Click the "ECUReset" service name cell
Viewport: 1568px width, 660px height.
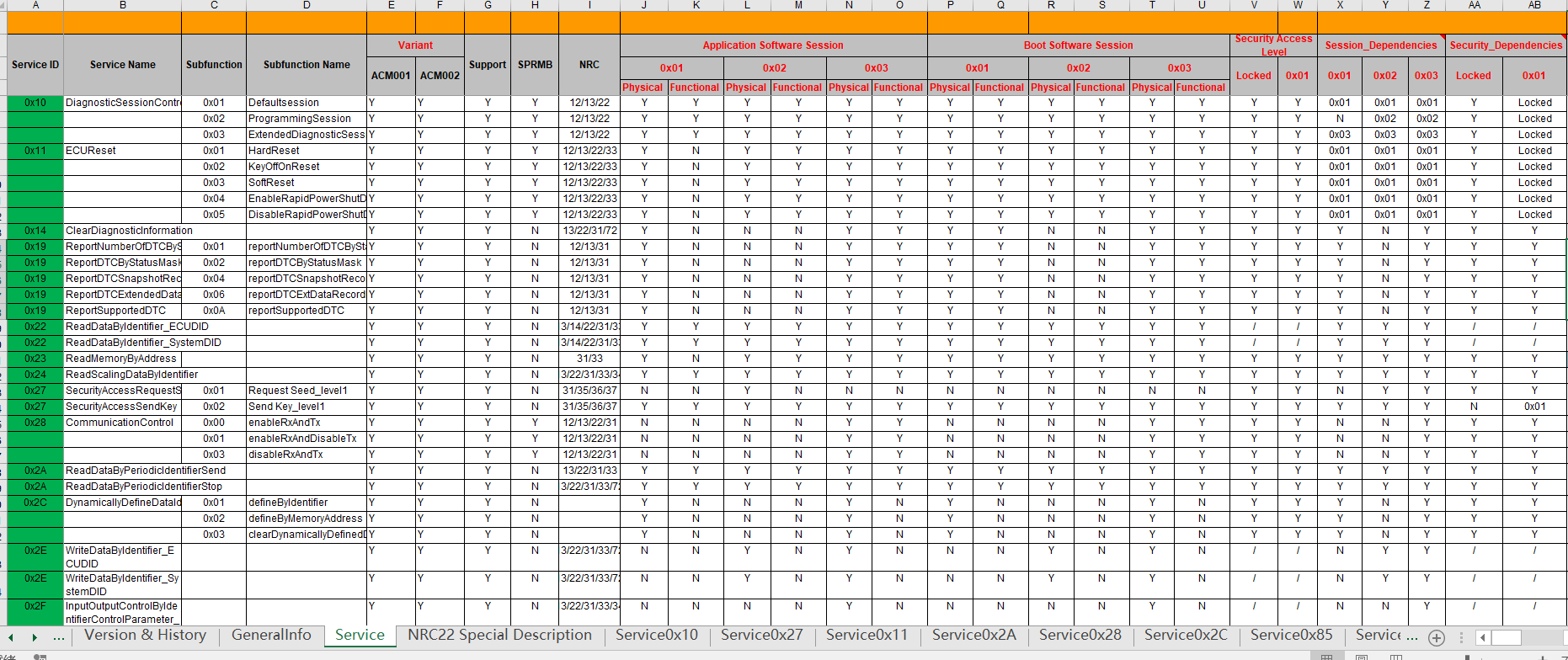[x=123, y=151]
